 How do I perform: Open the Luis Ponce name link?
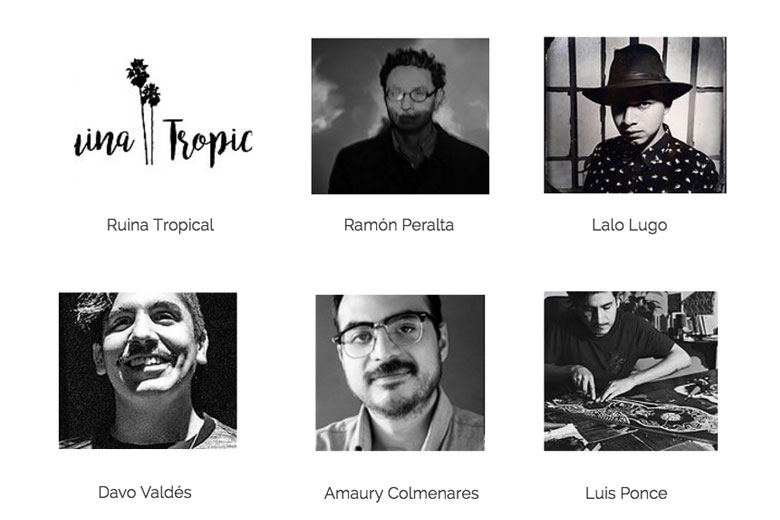626,494
